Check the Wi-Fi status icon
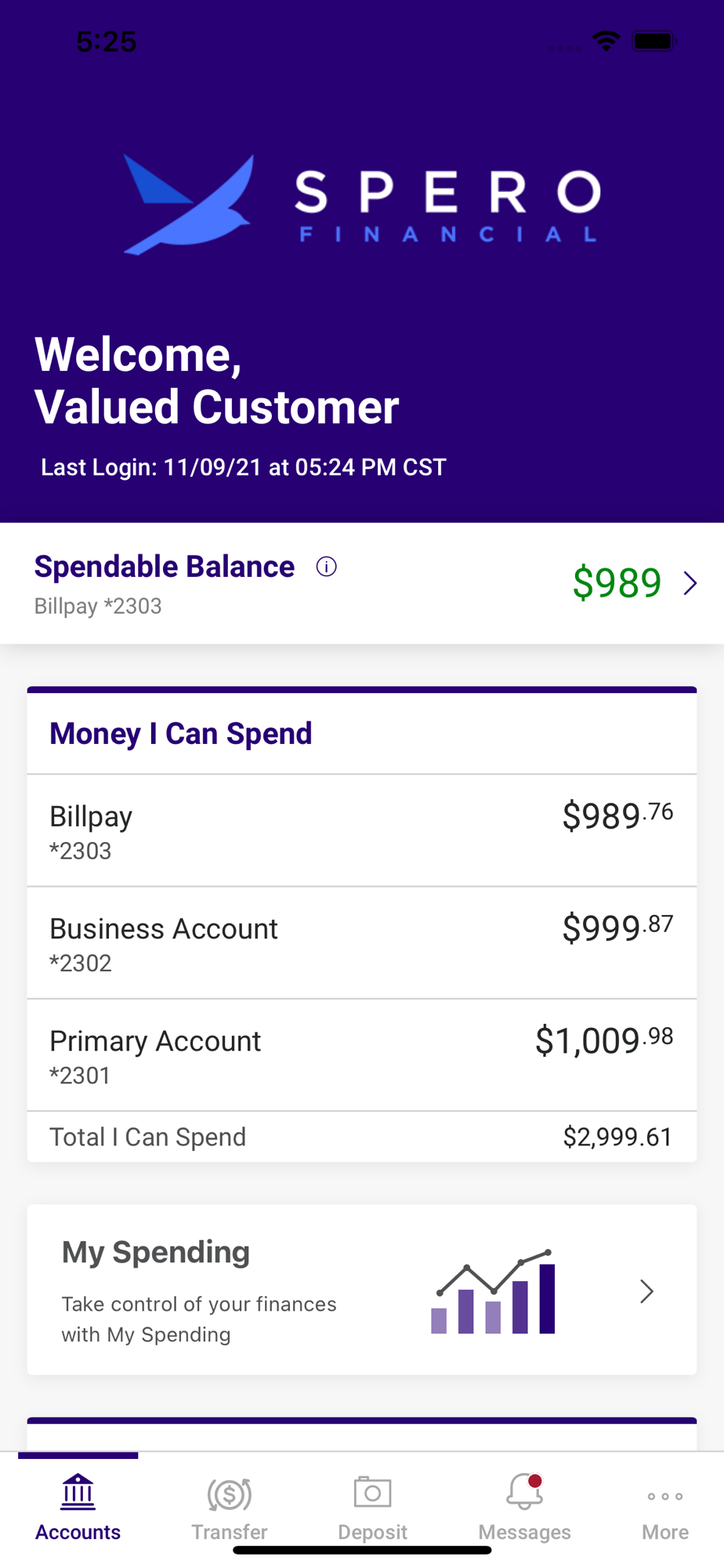This screenshot has height=1568, width=724. click(x=606, y=41)
